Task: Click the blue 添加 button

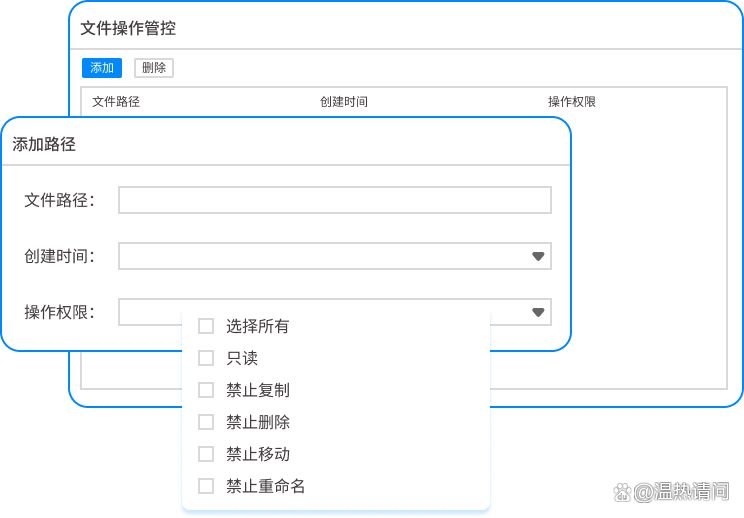Action: (x=101, y=68)
